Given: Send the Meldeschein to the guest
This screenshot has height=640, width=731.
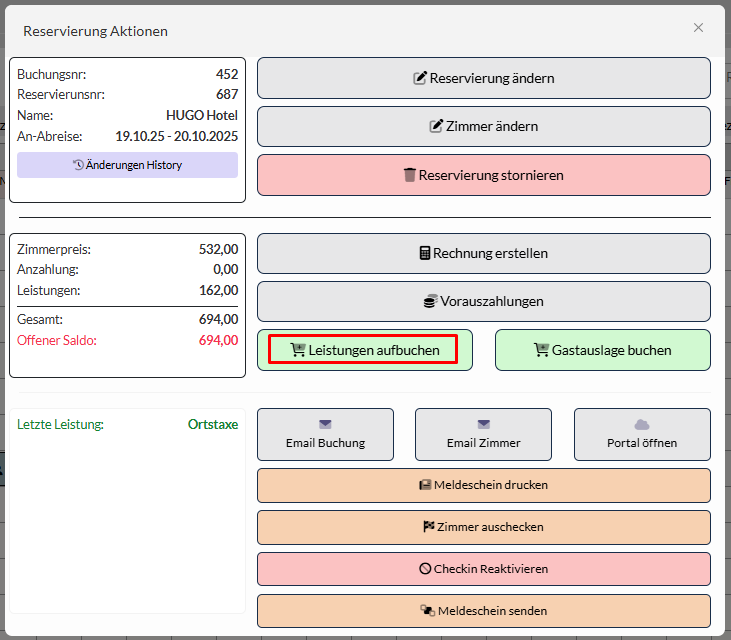Looking at the screenshot, I should coord(484,611).
